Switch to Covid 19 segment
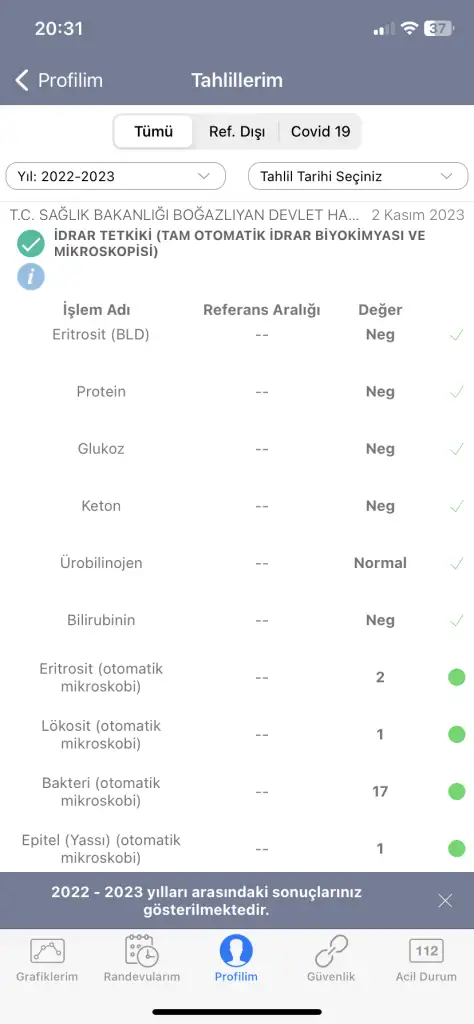 pyautogui.click(x=321, y=131)
